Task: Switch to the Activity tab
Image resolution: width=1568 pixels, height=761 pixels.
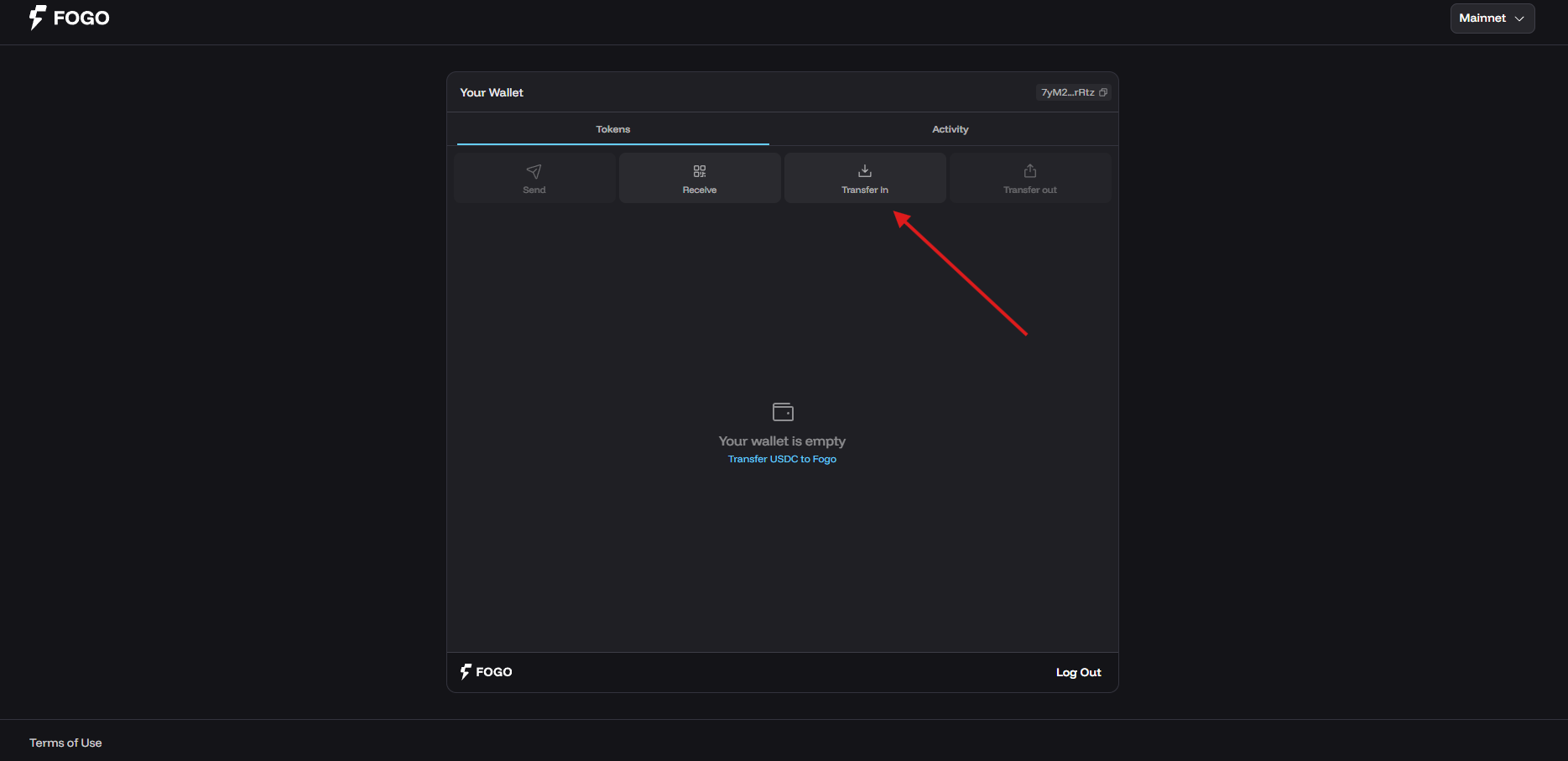Action: [950, 129]
